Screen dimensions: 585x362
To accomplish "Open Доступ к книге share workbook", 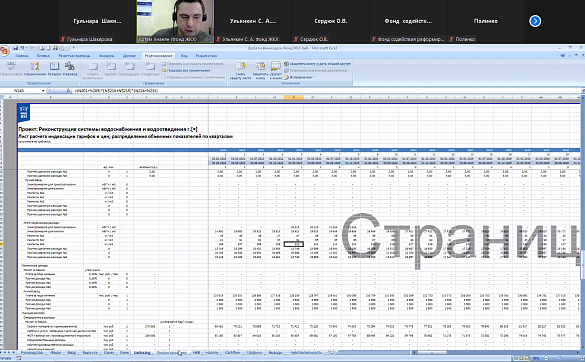I will click(x=276, y=71).
